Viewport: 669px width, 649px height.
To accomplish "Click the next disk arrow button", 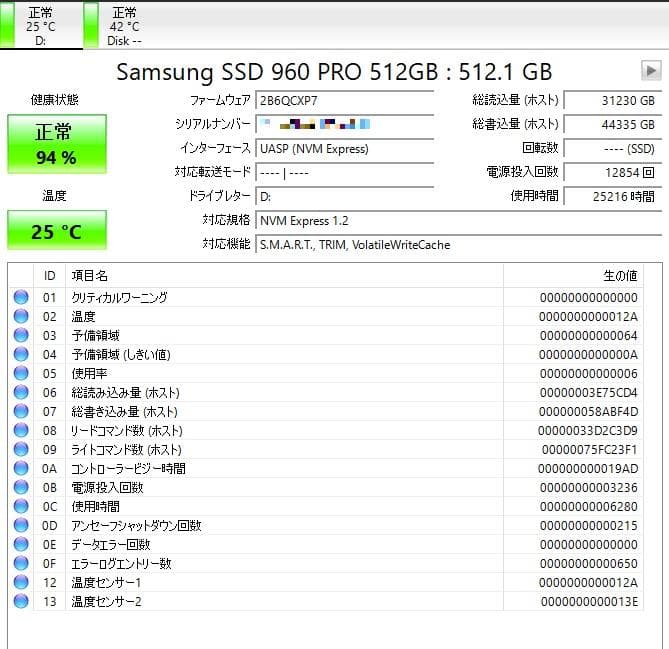I will point(651,71).
